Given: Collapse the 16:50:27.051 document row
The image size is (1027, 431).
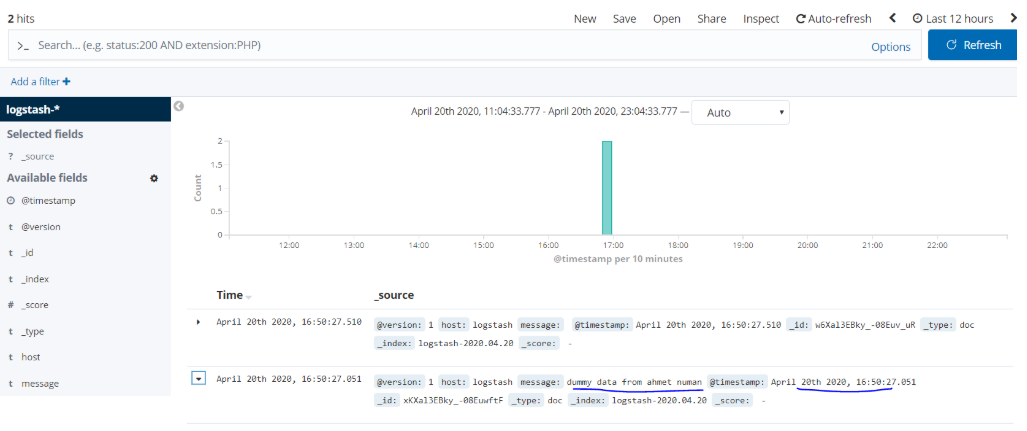Looking at the screenshot, I should tap(199, 379).
